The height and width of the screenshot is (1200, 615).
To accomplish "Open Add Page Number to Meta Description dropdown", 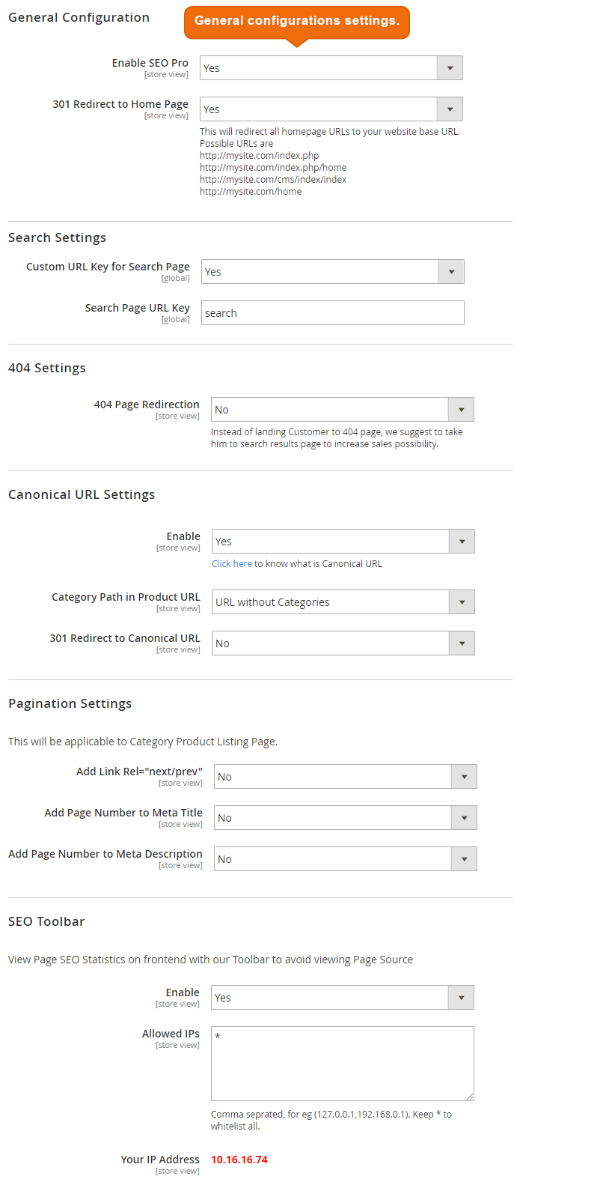I will pos(344,859).
